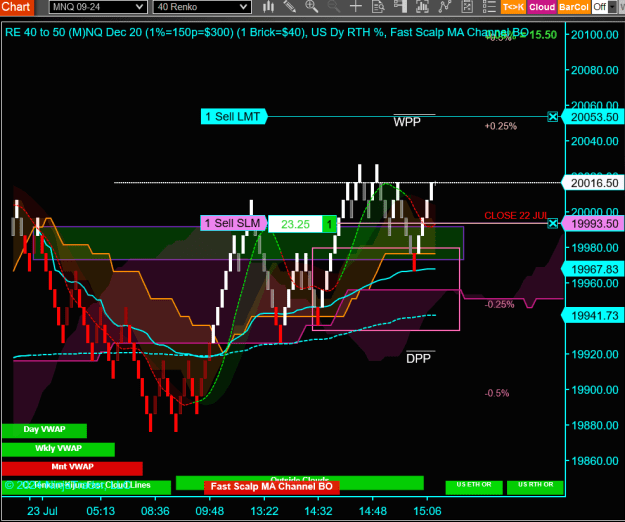
Task: Click the 19941.73 price marker
Action: pos(594,316)
